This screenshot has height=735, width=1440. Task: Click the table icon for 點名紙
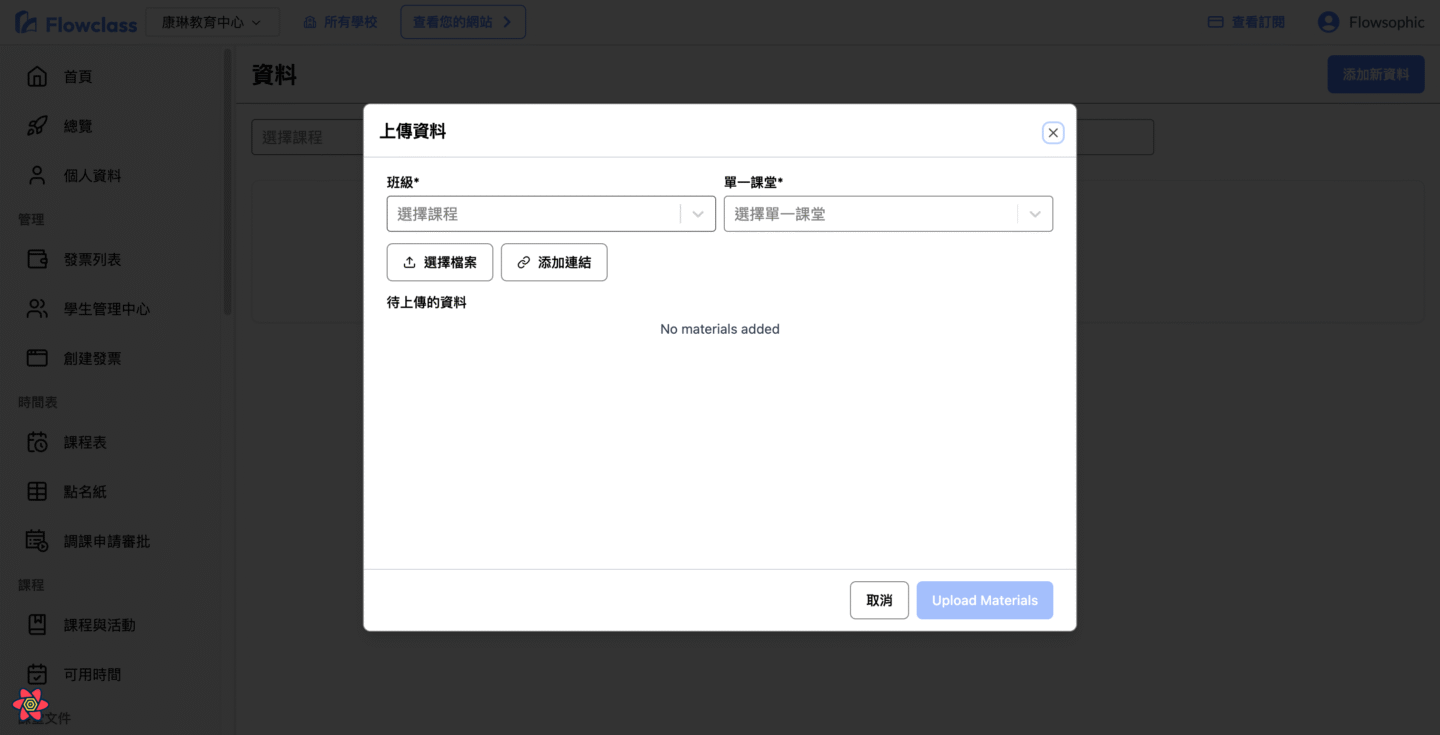(x=37, y=492)
